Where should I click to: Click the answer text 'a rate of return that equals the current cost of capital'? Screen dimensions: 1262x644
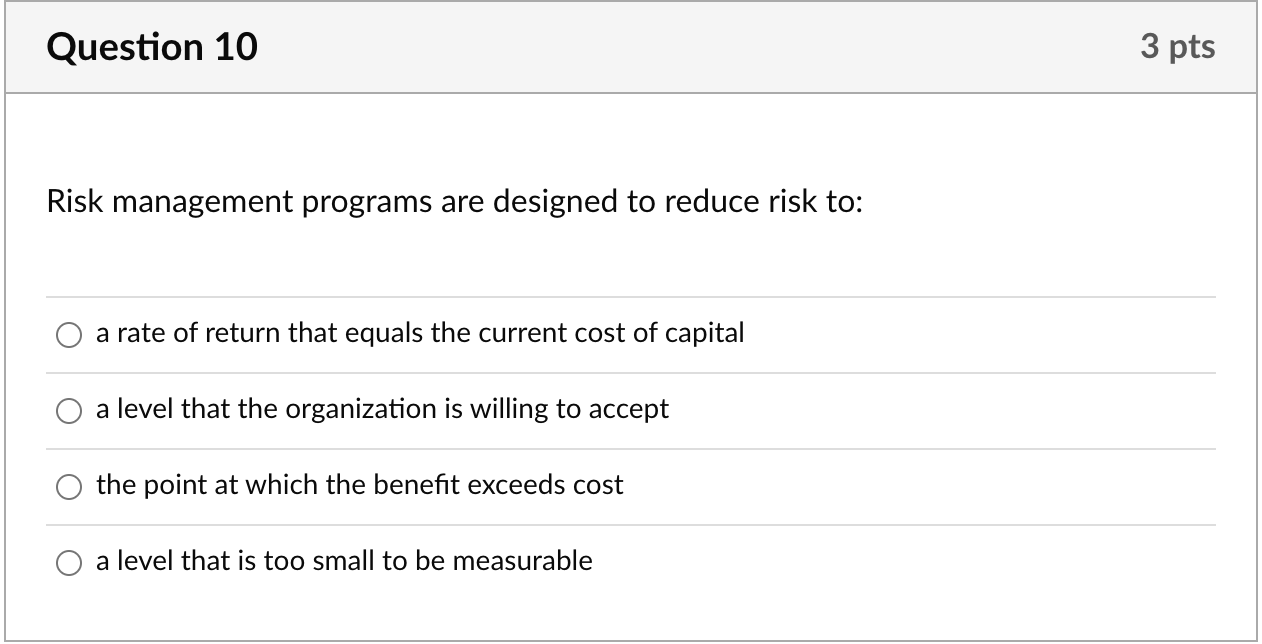(x=420, y=333)
